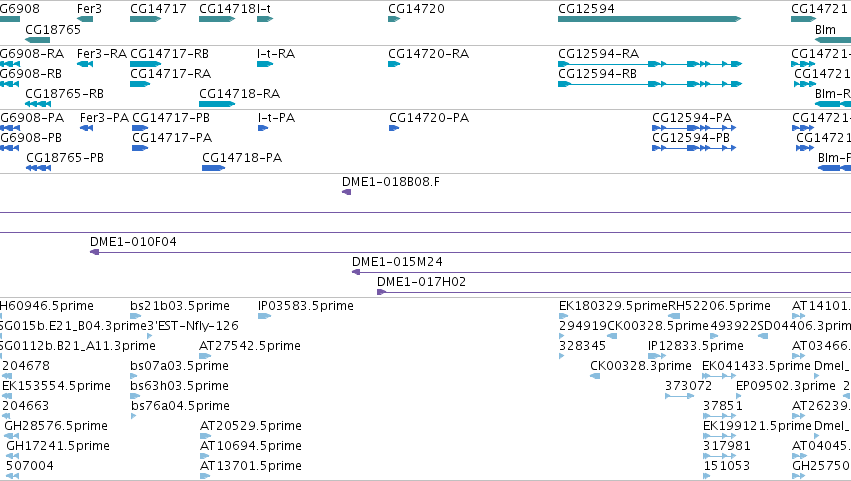Viewport: 851px width, 481px height.
Task: Click the CG18765 gene glyph
Action: (37, 40)
